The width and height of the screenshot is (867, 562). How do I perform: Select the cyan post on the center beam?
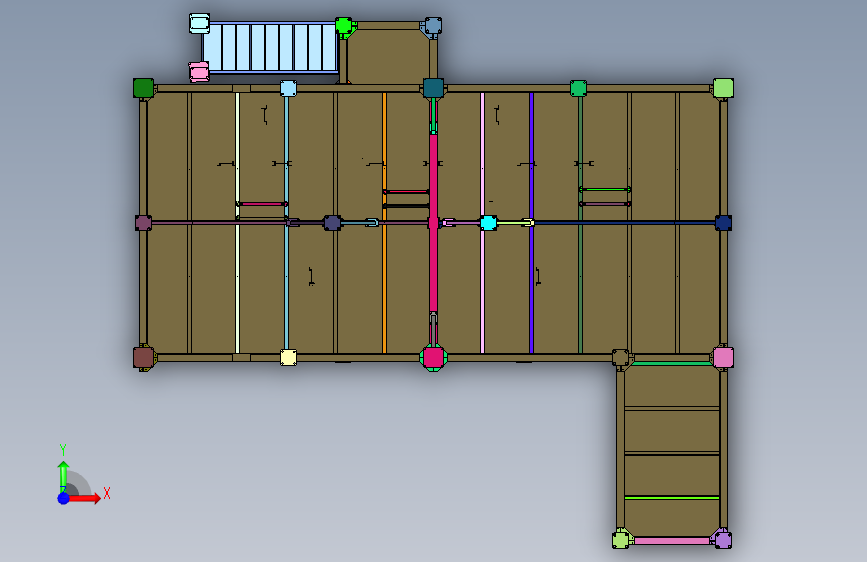[488, 223]
